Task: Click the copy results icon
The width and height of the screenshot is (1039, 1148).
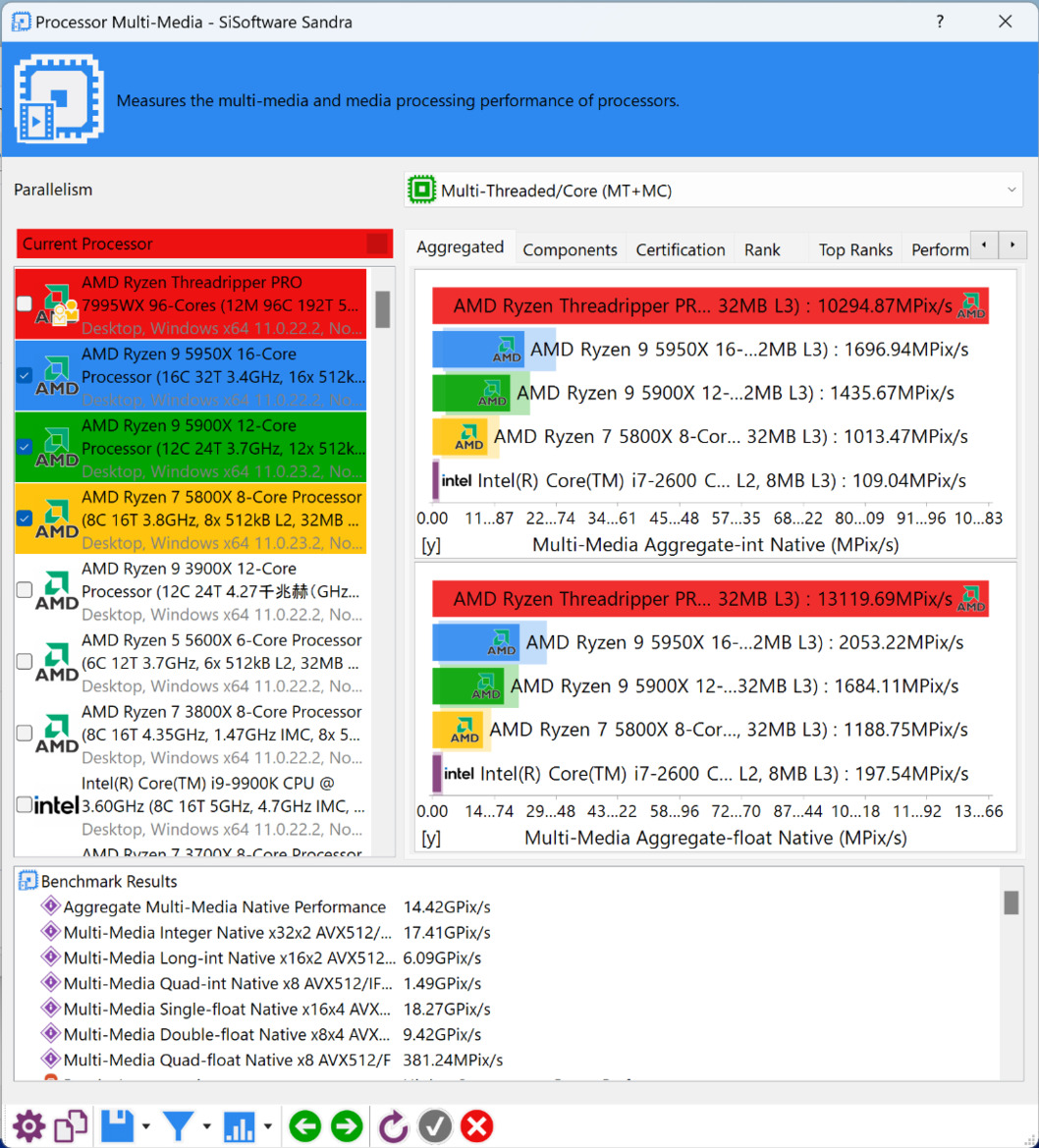Action: tap(71, 1126)
